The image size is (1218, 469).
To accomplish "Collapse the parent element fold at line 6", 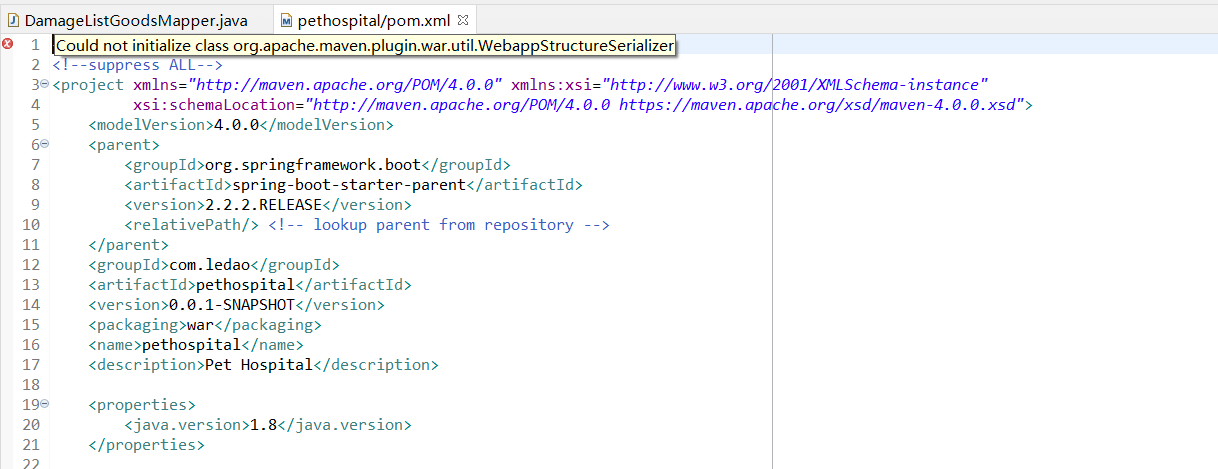I will (x=45, y=145).
